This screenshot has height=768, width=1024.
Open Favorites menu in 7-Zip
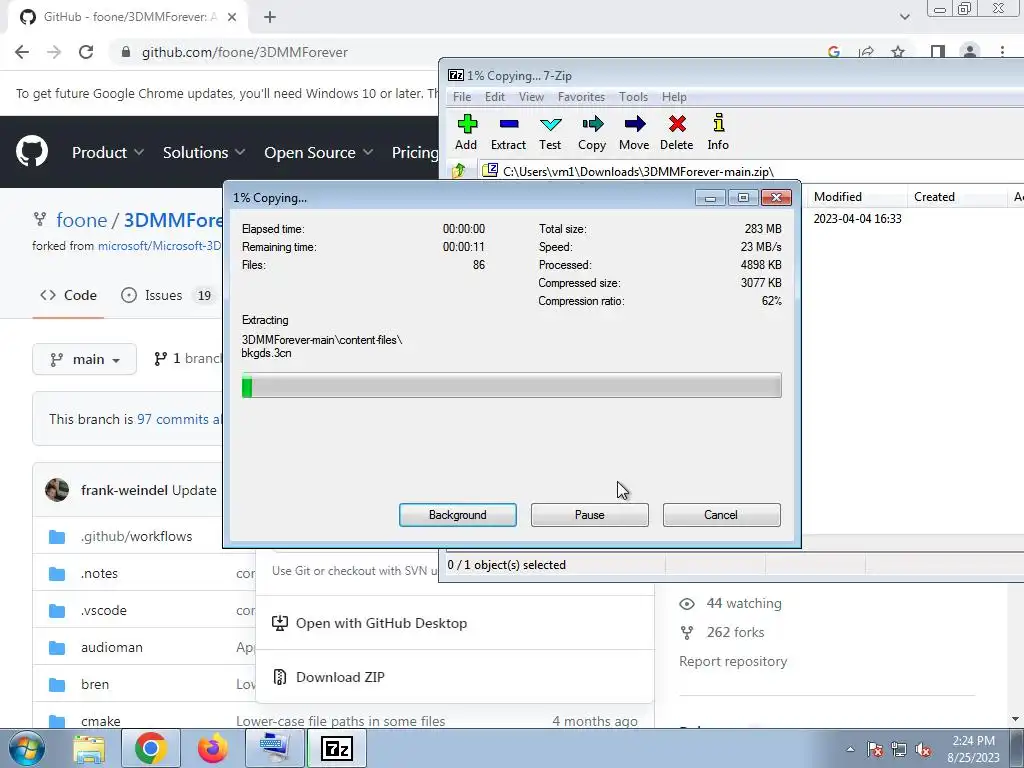click(x=581, y=97)
